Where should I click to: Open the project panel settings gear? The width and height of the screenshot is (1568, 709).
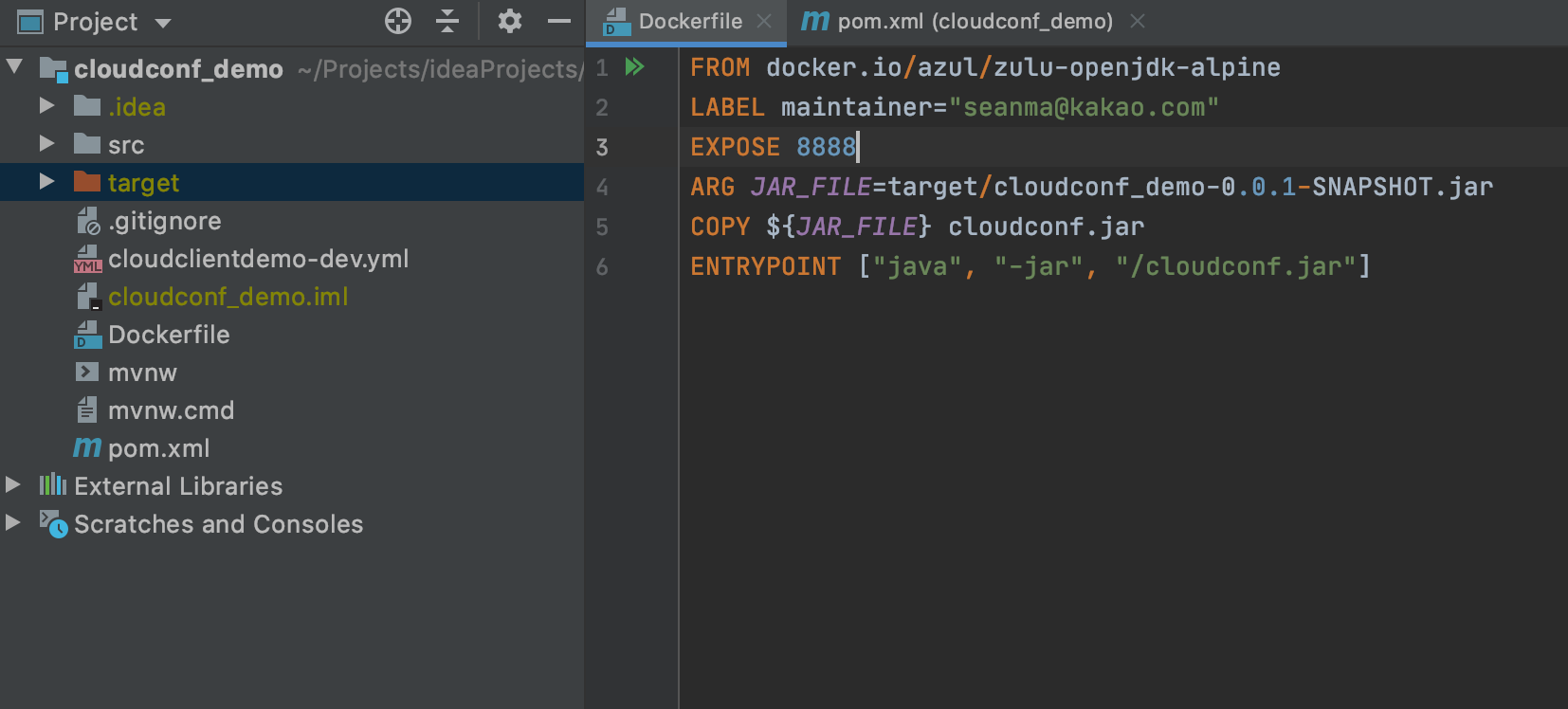(510, 21)
